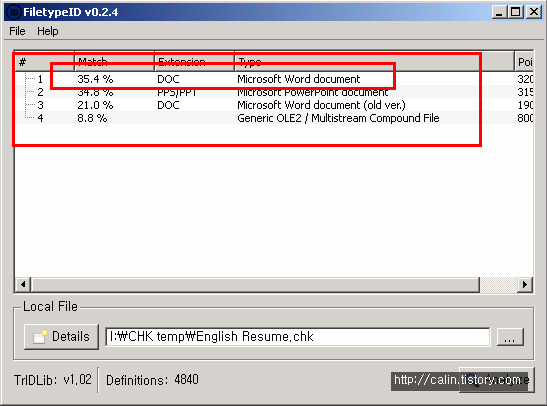
Task: Click the Definitions: 4840 status text
Action: [x=152, y=380]
